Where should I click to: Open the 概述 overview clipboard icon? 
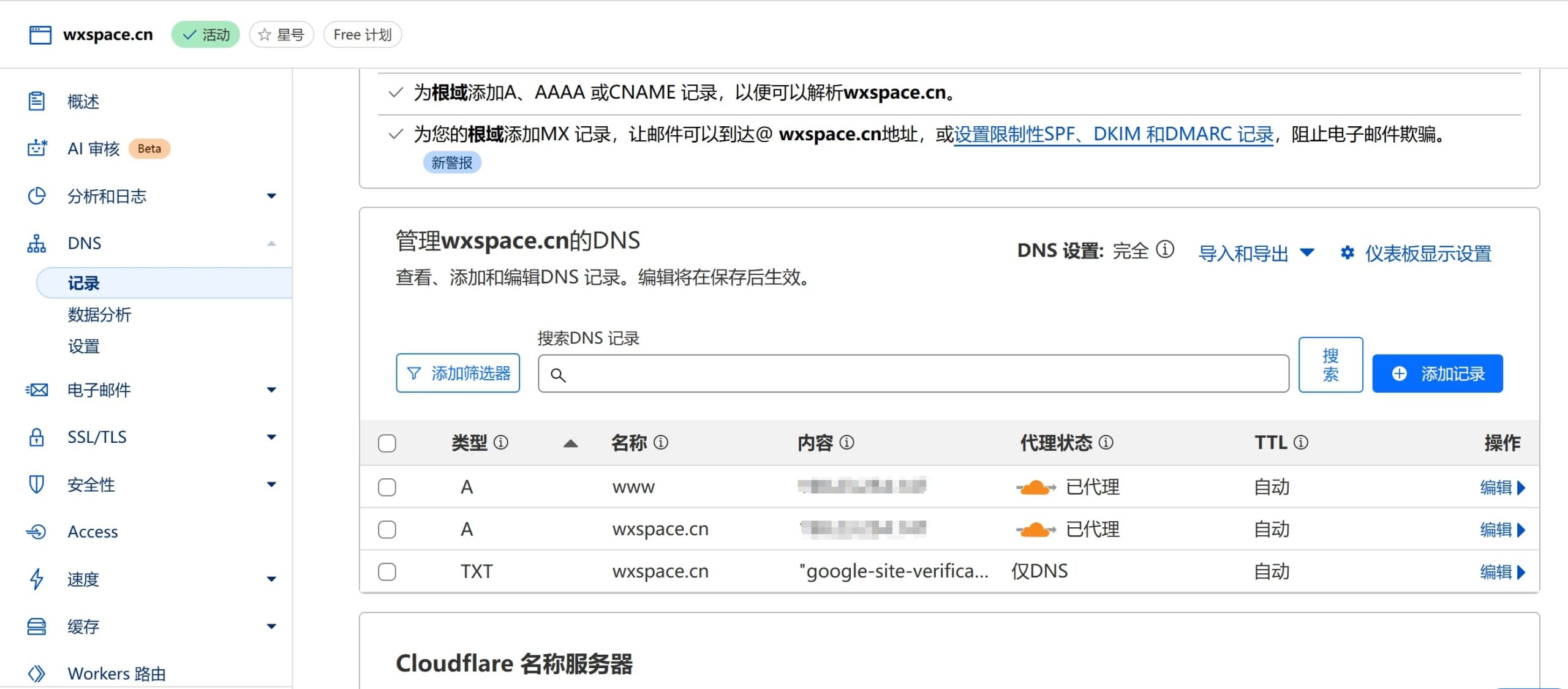[x=37, y=101]
